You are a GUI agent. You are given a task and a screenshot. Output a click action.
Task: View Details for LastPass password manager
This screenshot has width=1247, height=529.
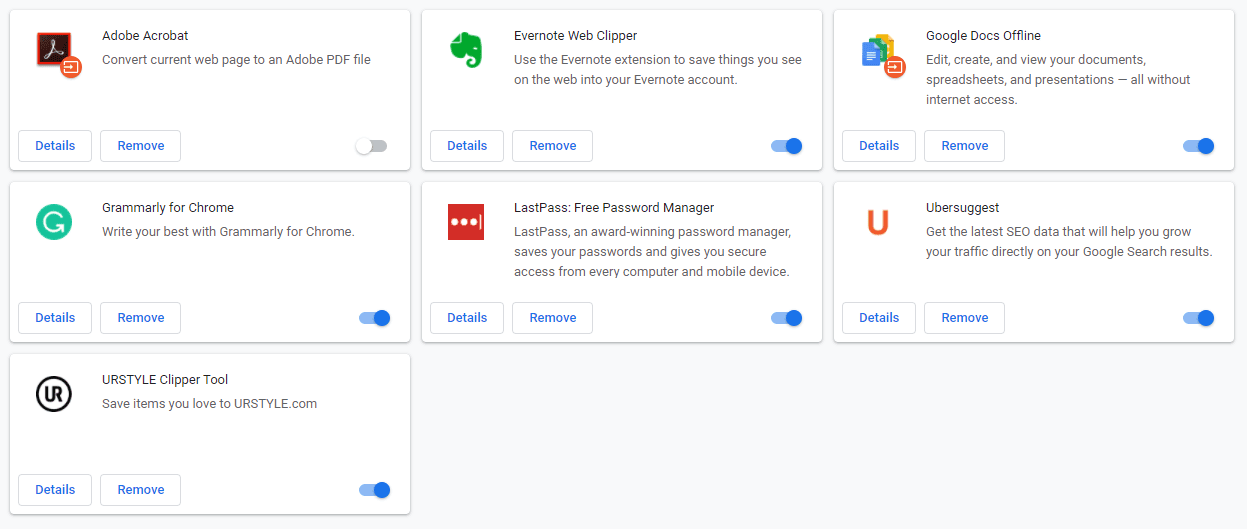(467, 318)
